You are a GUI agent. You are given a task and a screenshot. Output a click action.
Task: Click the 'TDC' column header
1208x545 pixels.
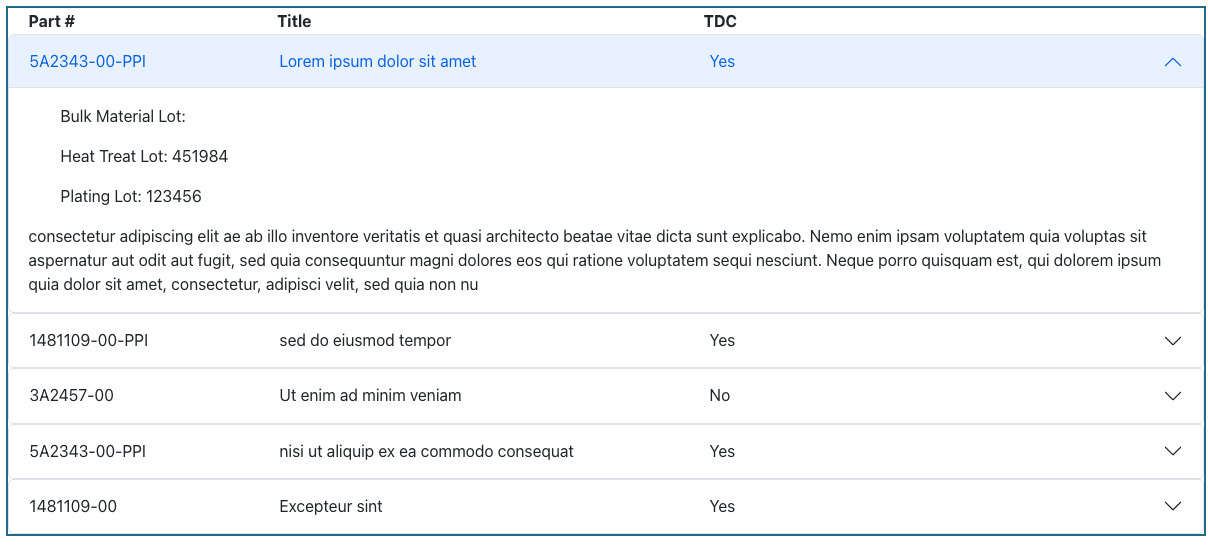pos(720,21)
